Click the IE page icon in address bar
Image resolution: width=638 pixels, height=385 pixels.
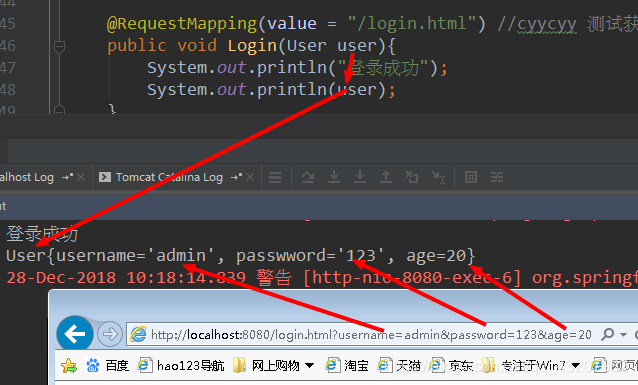[138, 334]
